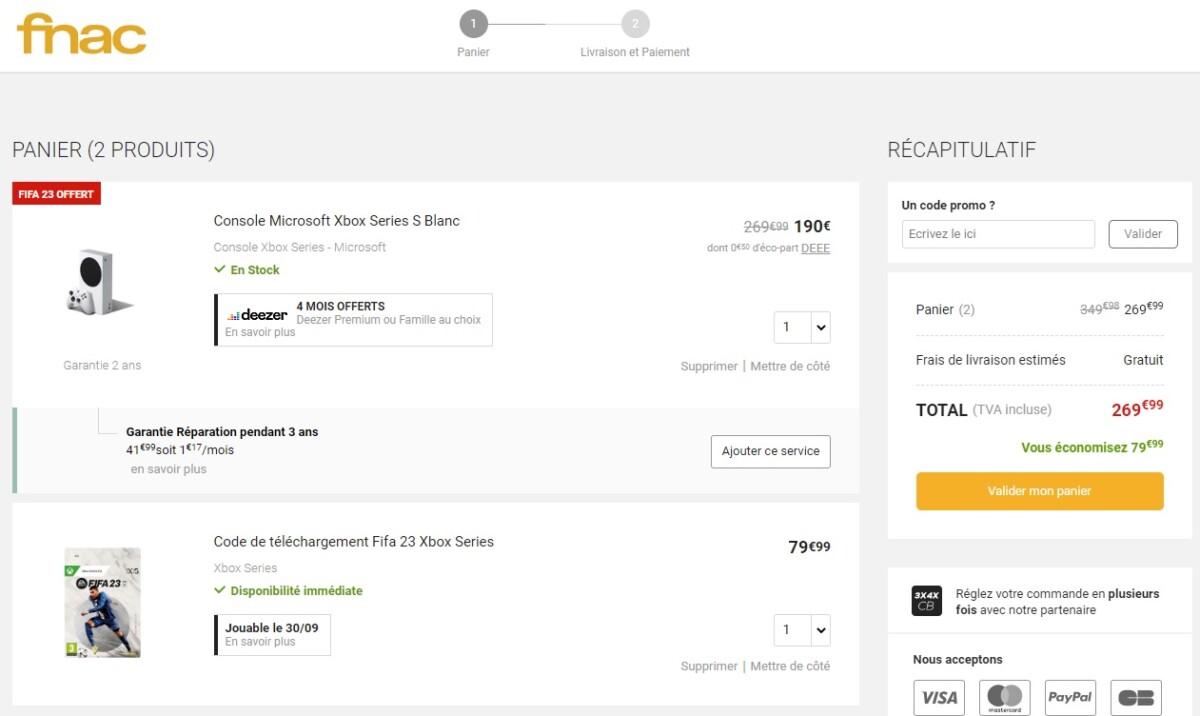Click the 'Un code promo ?' label

[x=949, y=205]
